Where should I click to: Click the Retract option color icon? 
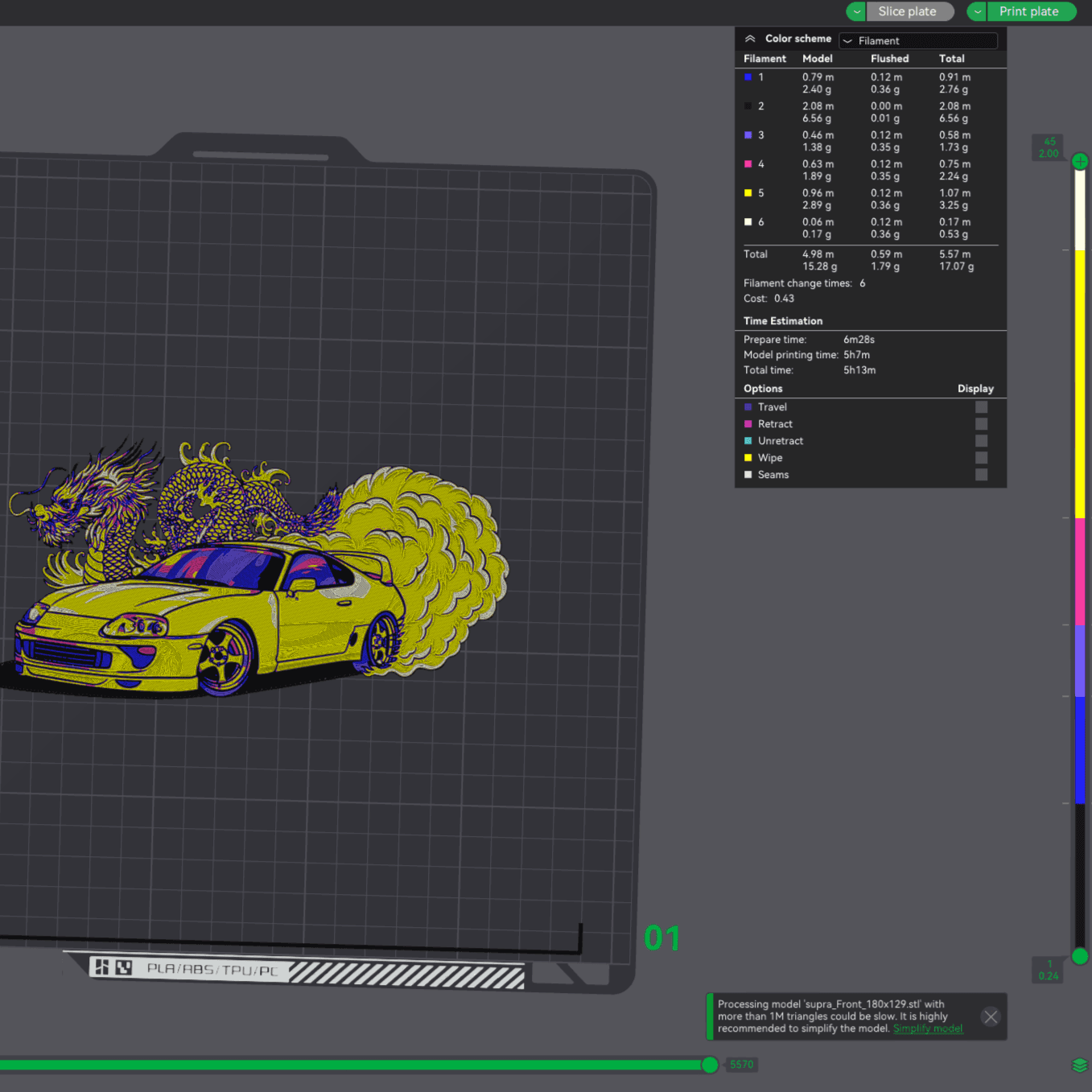[x=748, y=424]
